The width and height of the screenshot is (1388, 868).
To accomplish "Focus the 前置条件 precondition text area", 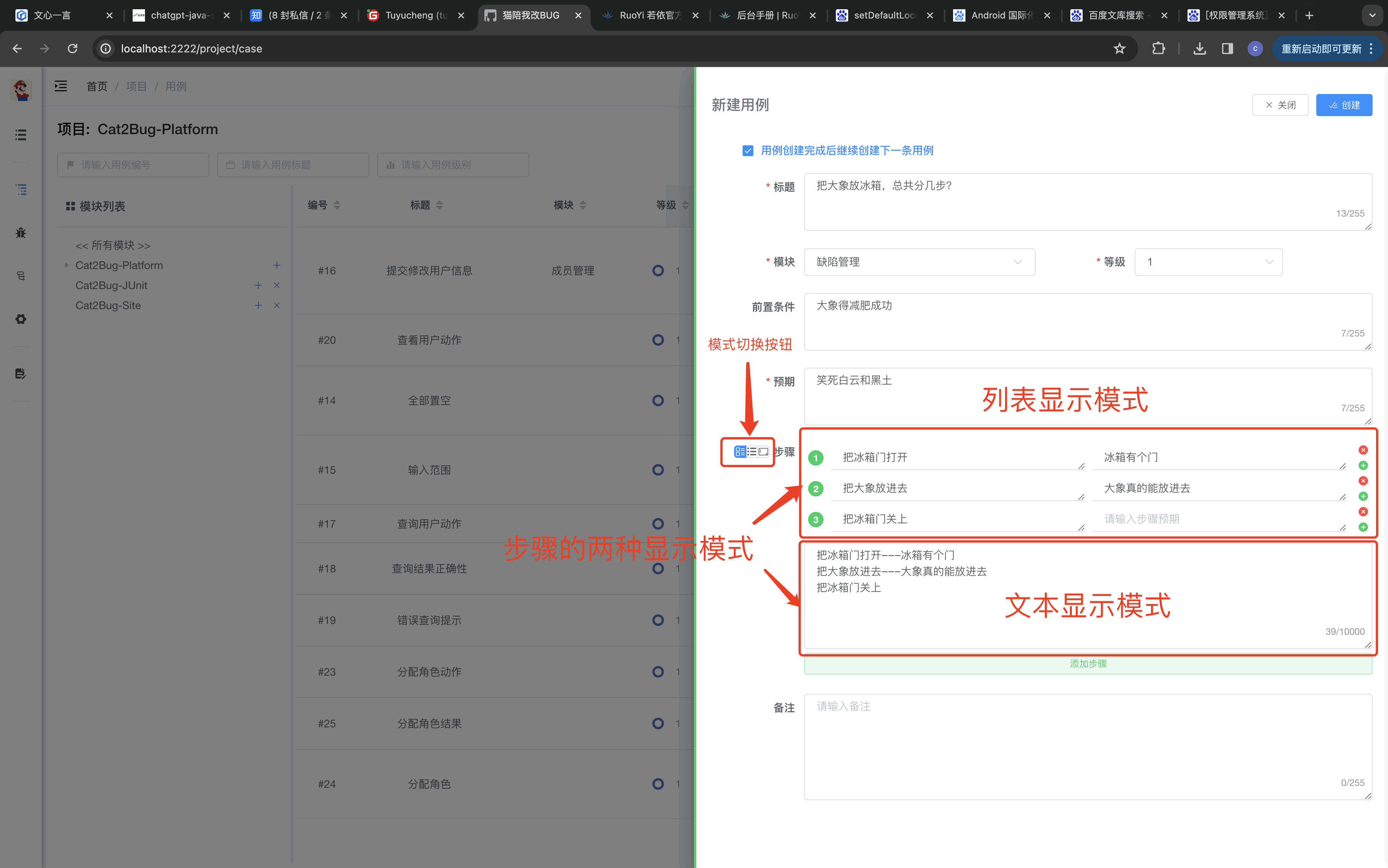I will pos(1088,321).
